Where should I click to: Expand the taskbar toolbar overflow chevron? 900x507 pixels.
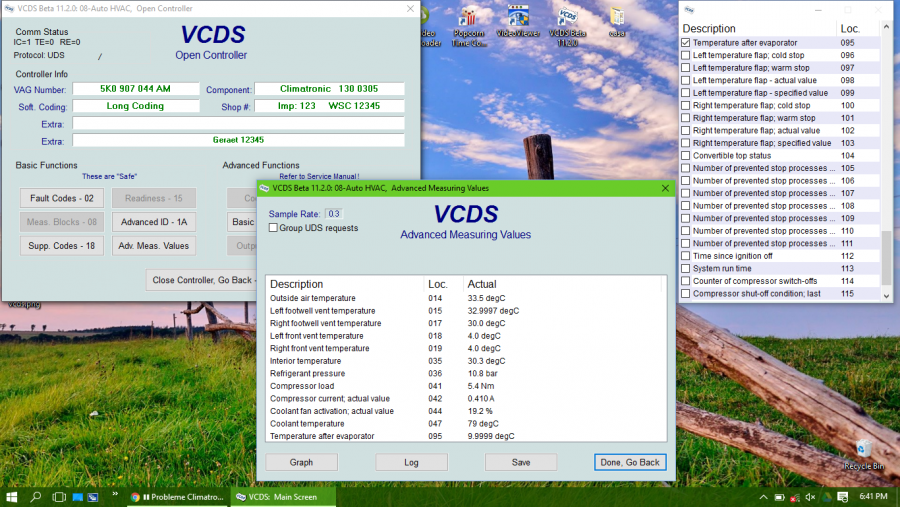(x=115, y=494)
